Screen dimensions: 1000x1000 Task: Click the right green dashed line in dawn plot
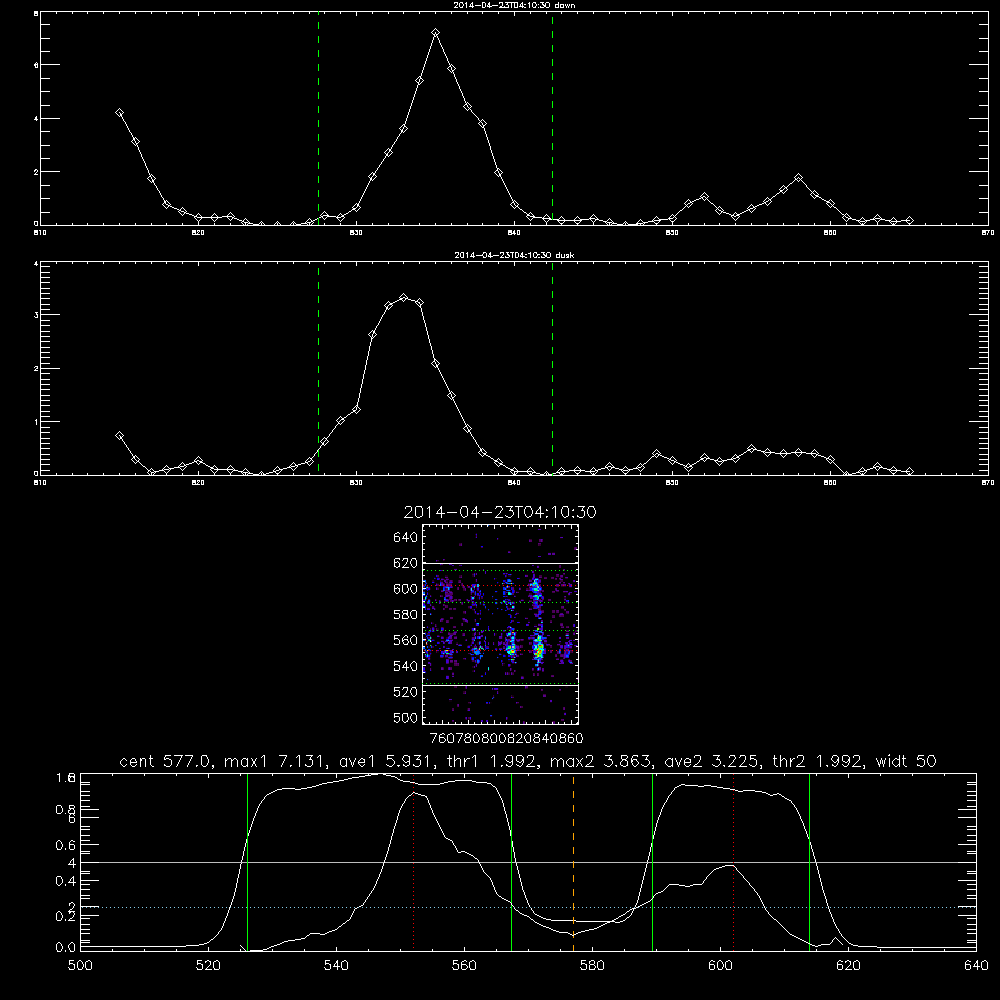(552, 119)
